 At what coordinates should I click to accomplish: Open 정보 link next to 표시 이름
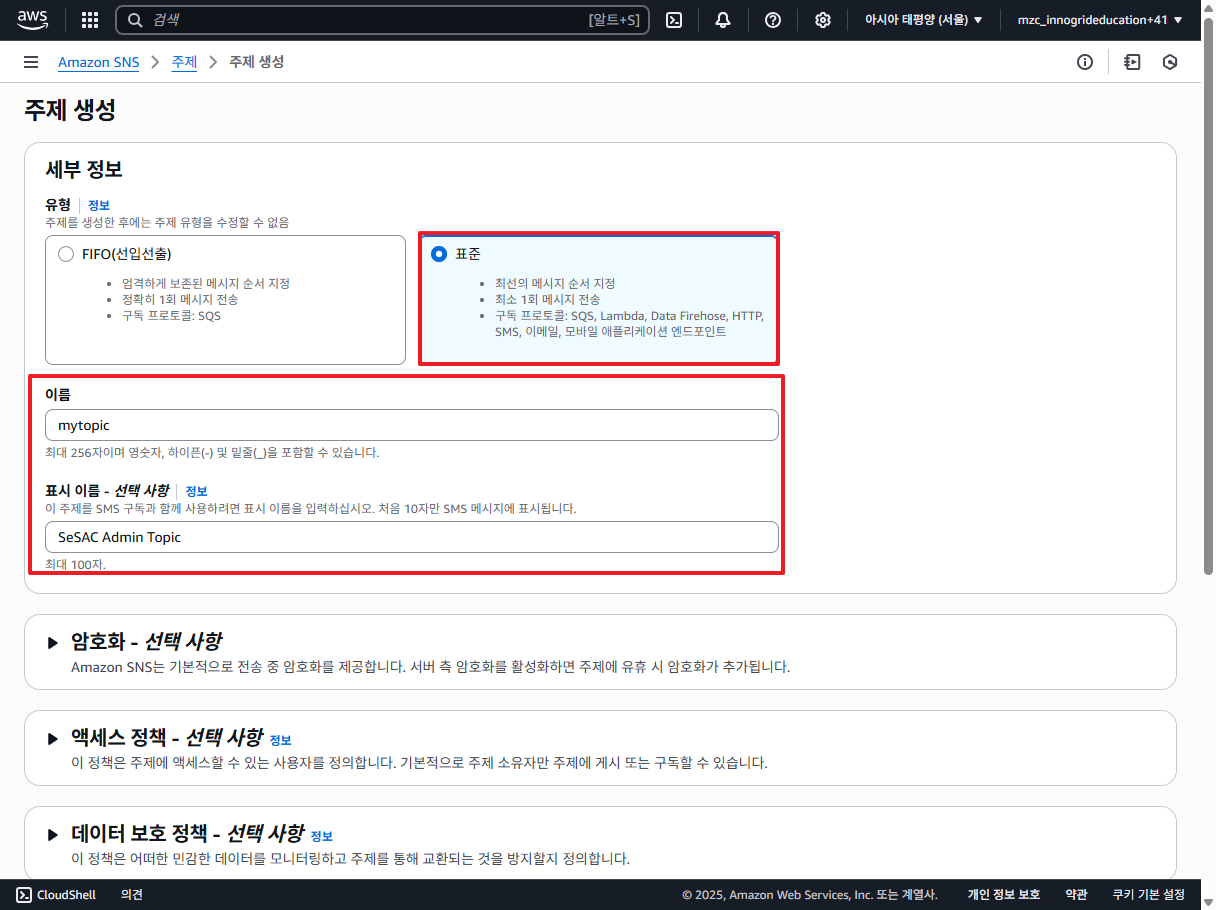tap(197, 491)
